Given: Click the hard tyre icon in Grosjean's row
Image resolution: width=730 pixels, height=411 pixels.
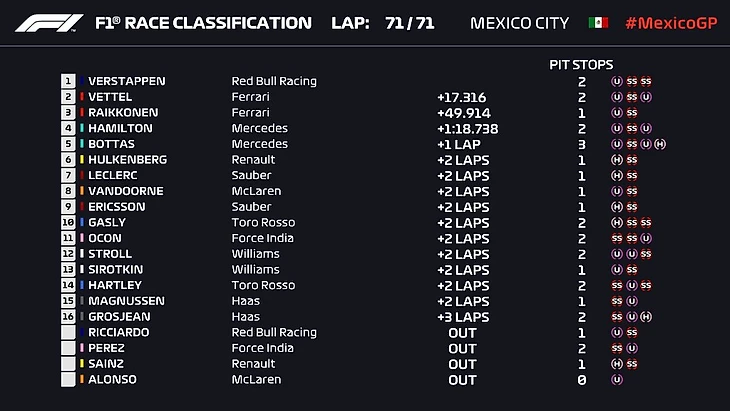Looking at the screenshot, I should 646,317.
